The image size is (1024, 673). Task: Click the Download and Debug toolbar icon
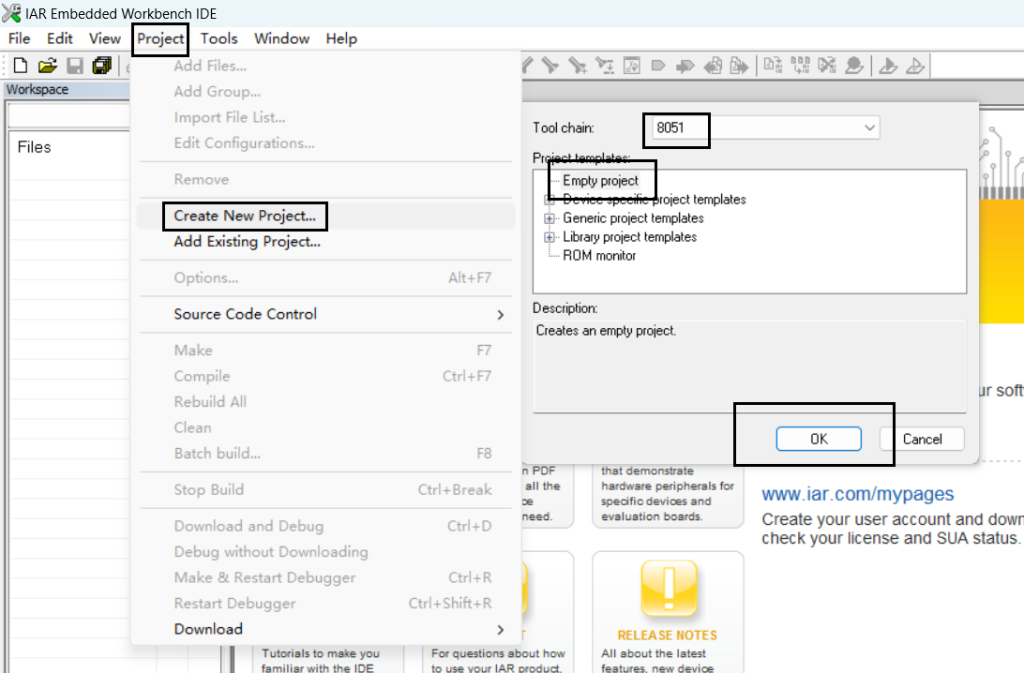pyautogui.click(x=887, y=66)
